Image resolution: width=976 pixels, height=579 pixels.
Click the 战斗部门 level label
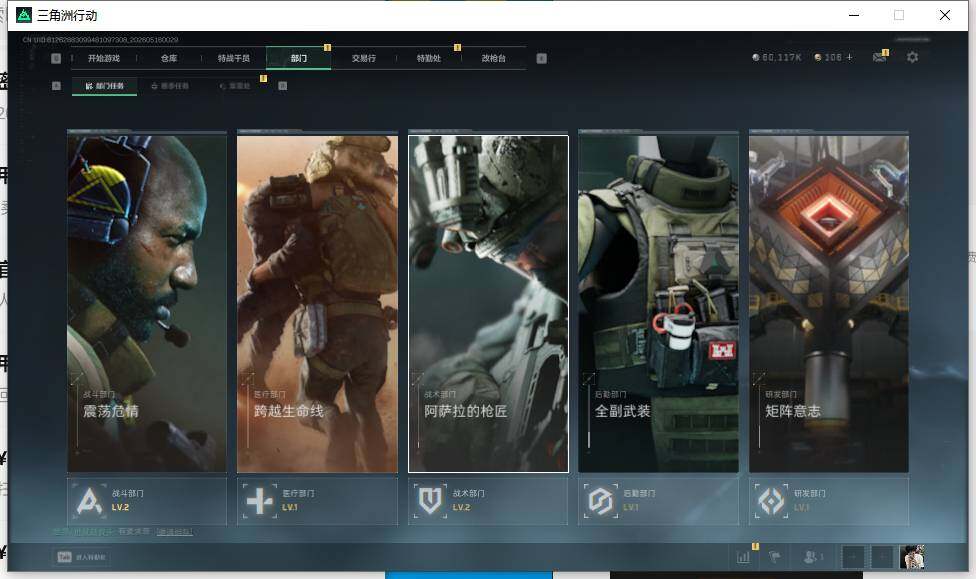coord(120,507)
